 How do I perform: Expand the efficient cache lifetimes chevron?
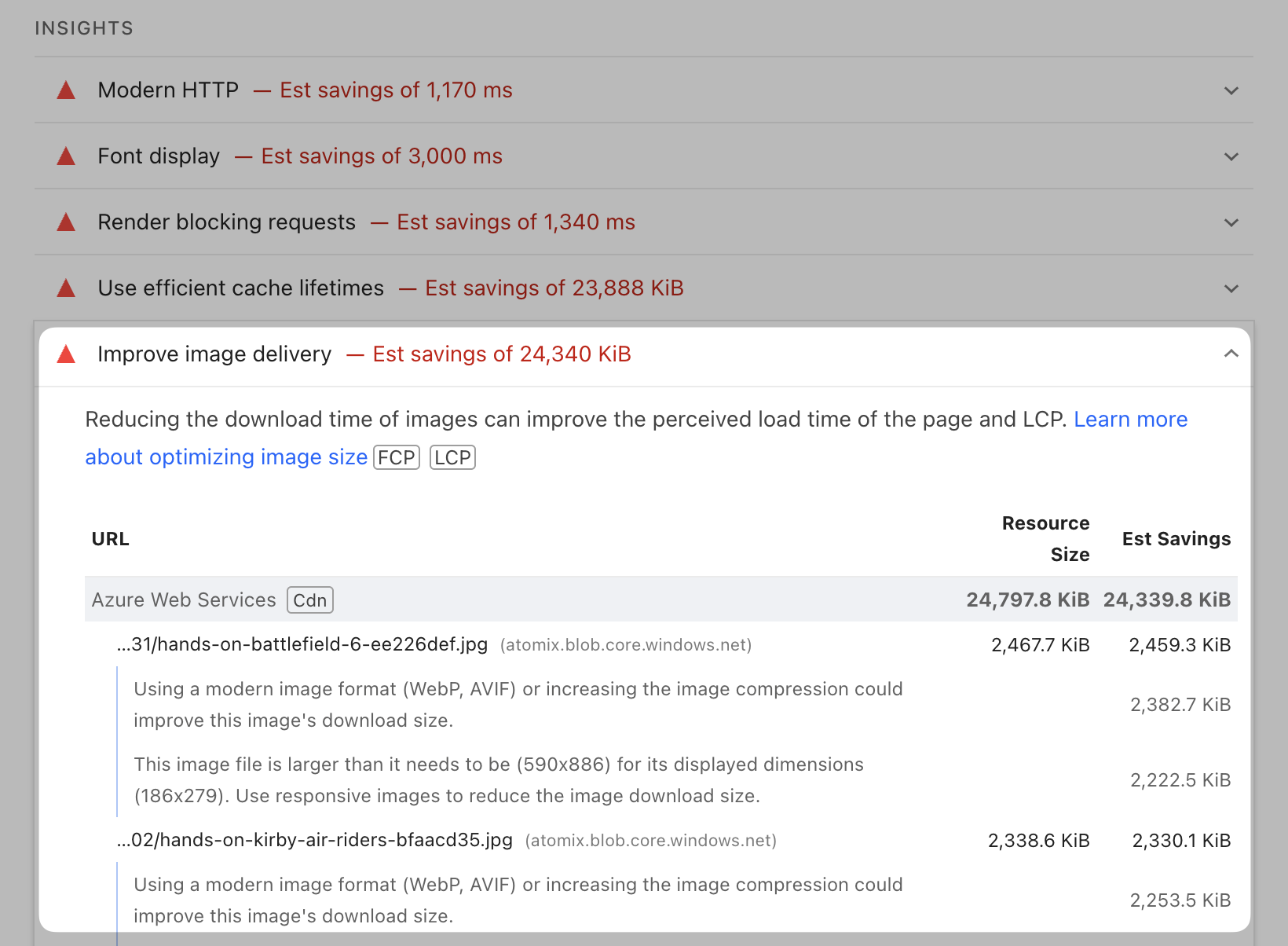(1231, 288)
